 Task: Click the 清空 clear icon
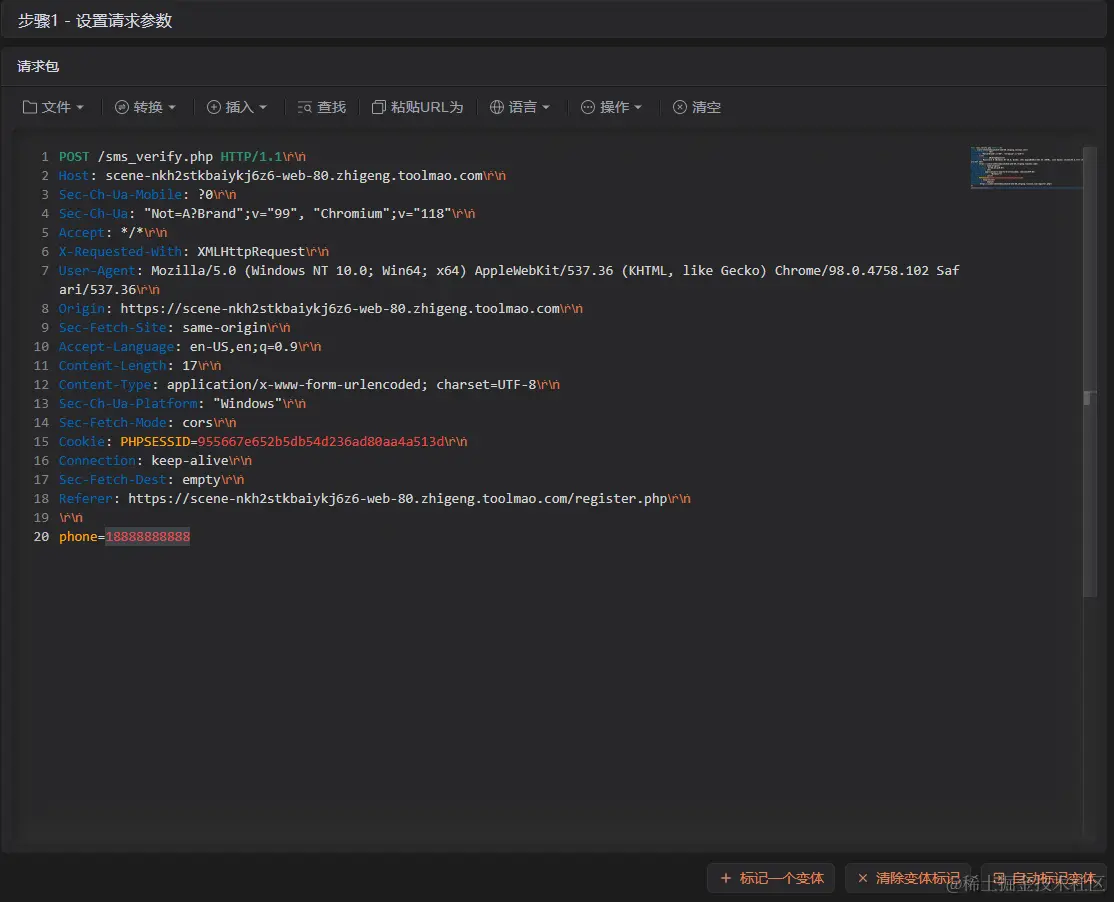click(680, 107)
